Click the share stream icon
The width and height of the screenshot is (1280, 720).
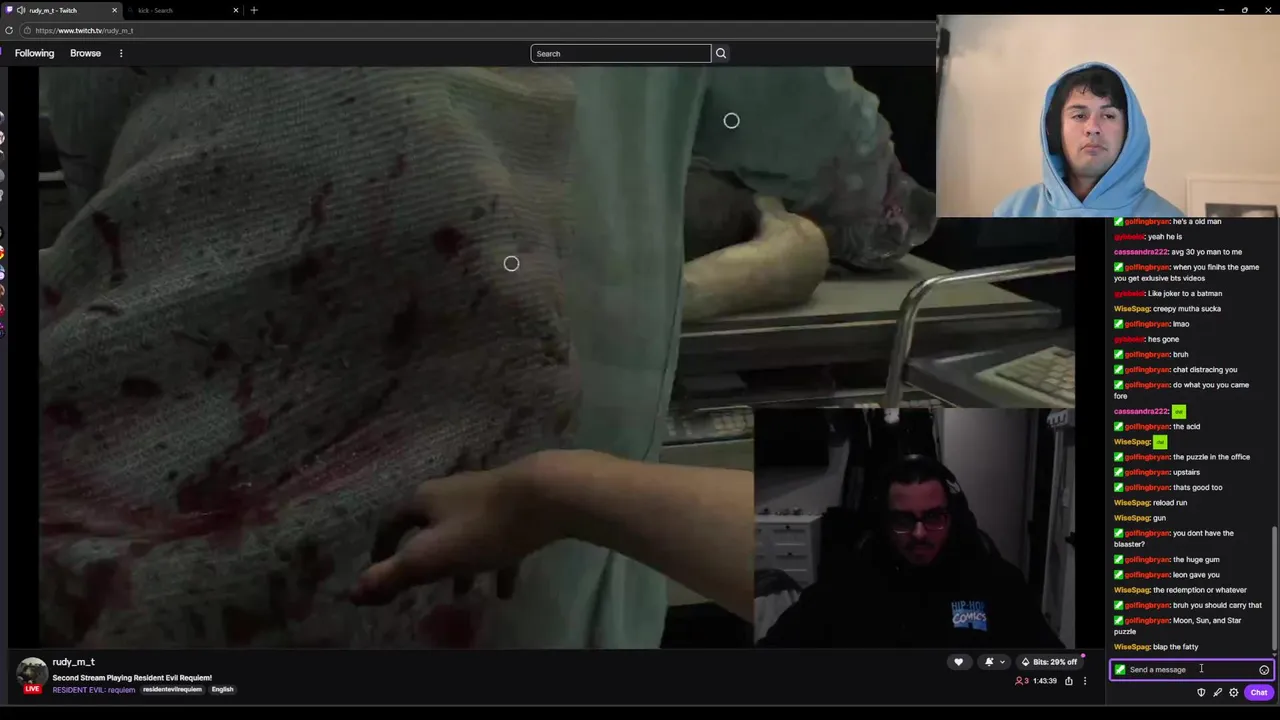1069,681
